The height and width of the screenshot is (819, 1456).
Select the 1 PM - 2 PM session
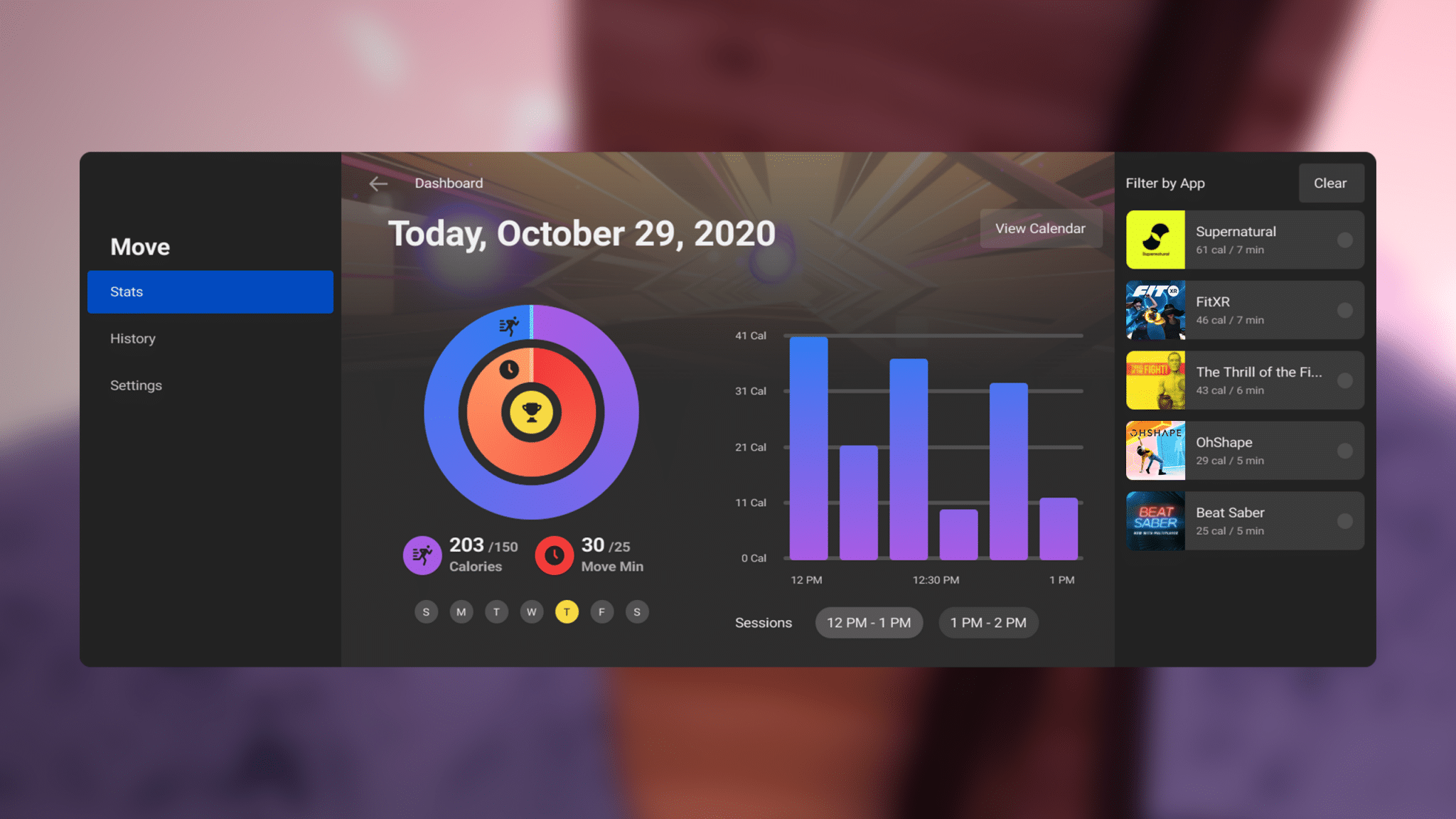[987, 622]
